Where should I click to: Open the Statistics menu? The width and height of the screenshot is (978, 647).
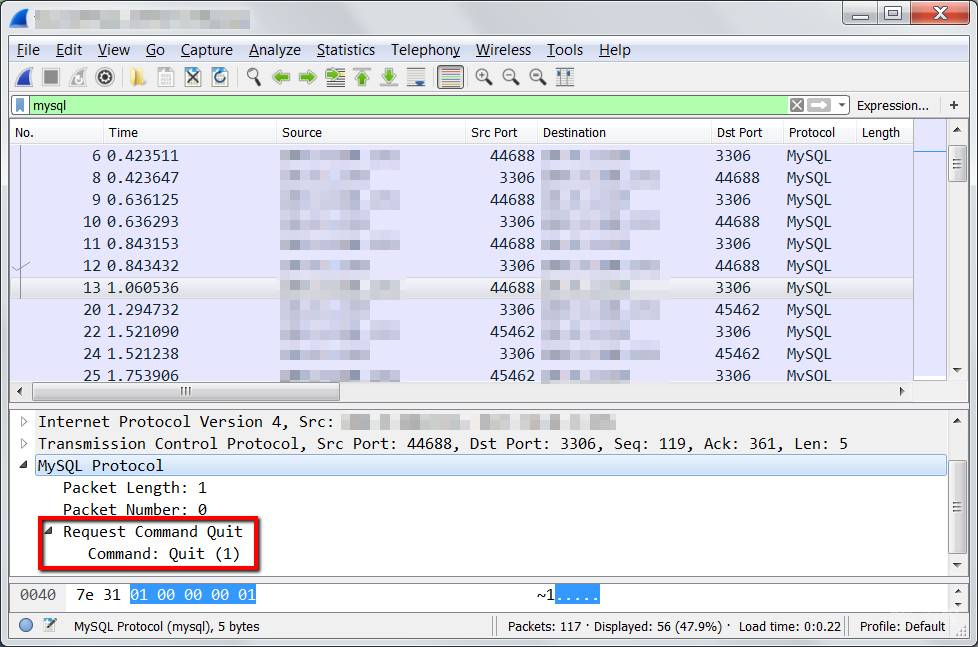pyautogui.click(x=346, y=50)
